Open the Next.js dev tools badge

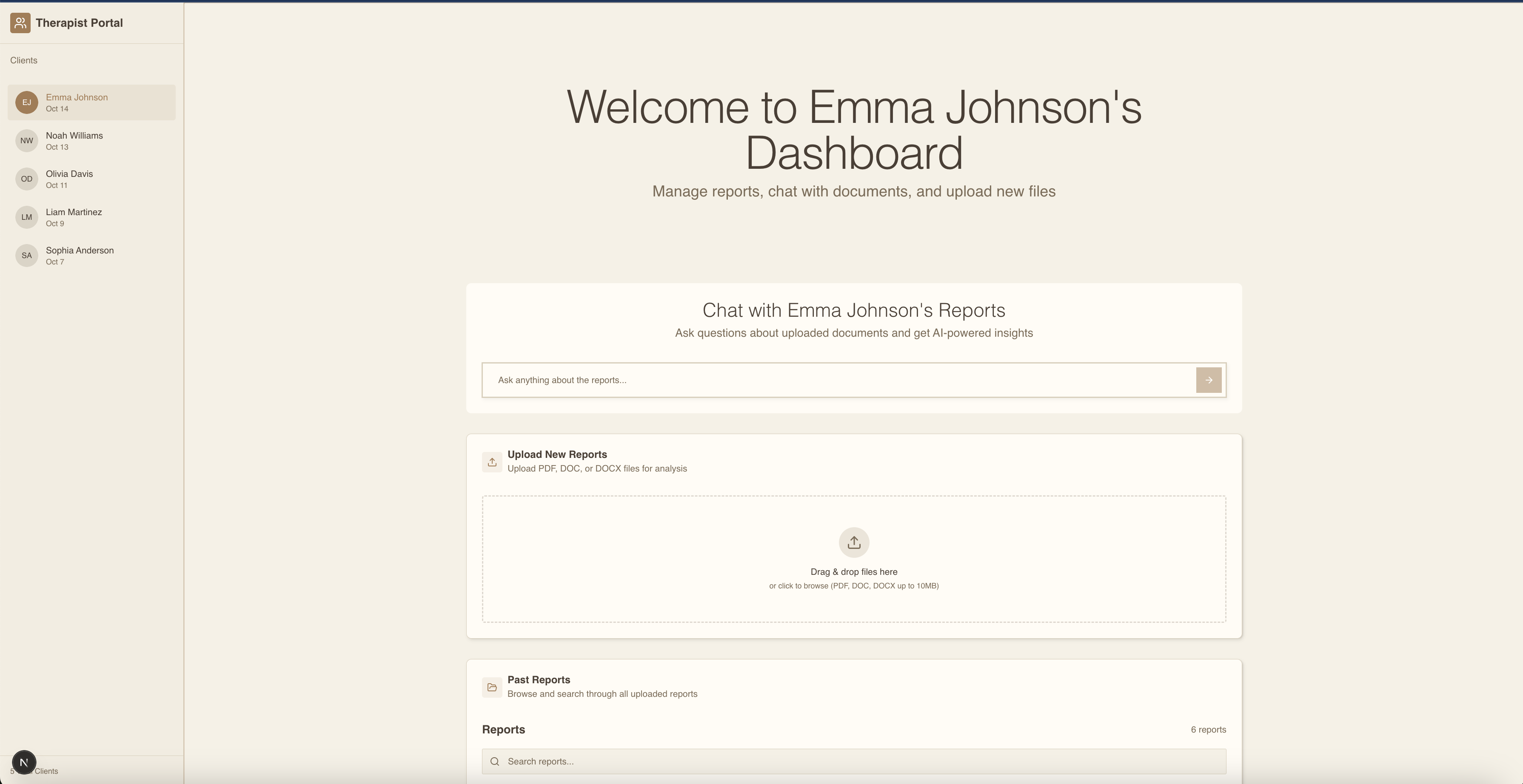click(x=24, y=762)
